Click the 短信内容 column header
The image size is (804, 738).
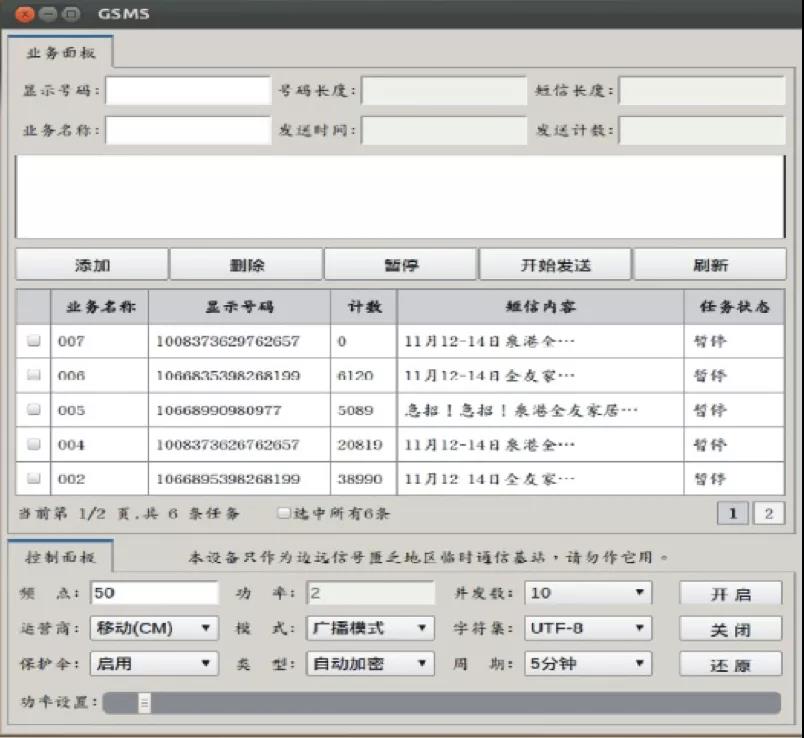pyautogui.click(x=540, y=307)
